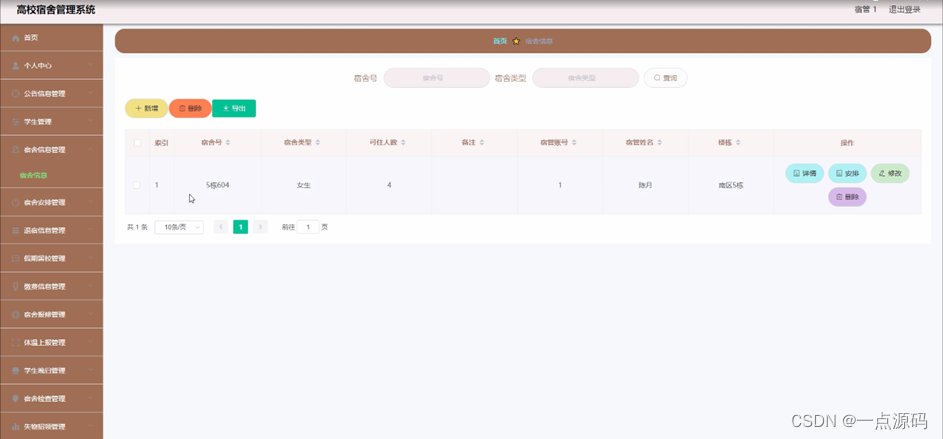This screenshot has width=943, height=439.
Task: Focus the 宿舍号 search input
Action: (437, 78)
